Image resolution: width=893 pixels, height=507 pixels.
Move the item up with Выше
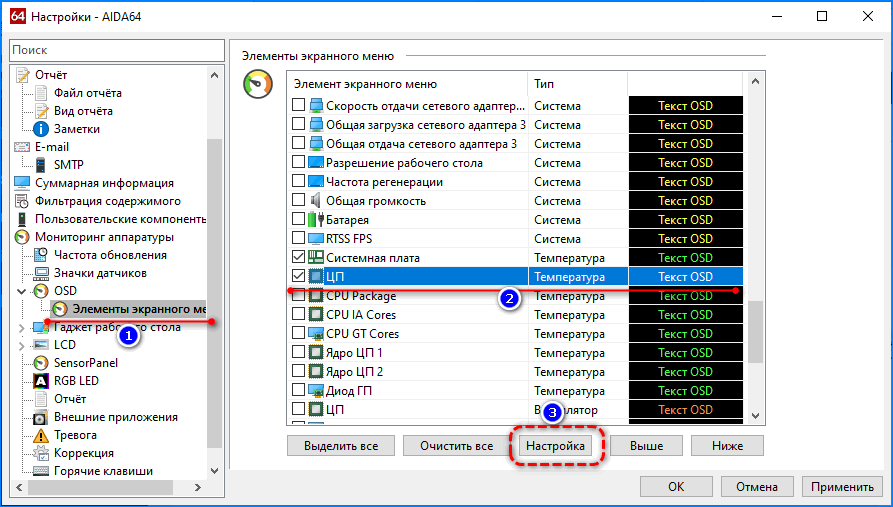tap(646, 445)
